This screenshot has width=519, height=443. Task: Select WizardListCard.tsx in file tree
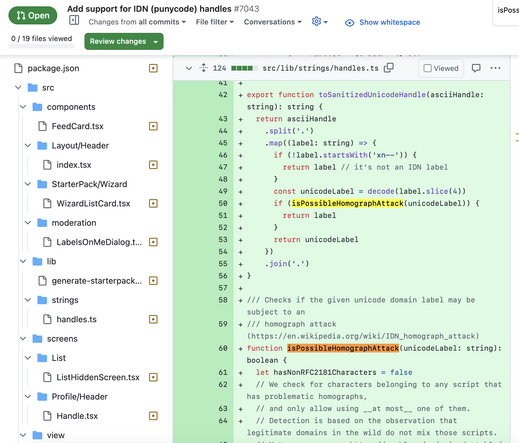pyautogui.click(x=93, y=203)
